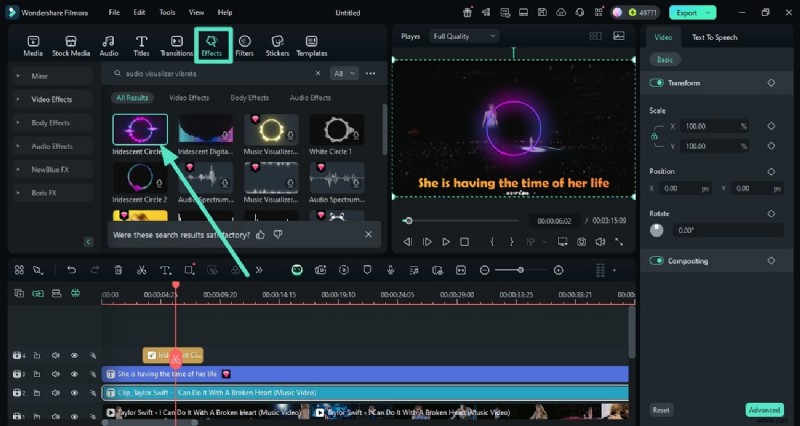Open the Full Quality dropdown
800x426 pixels.
tap(464, 36)
